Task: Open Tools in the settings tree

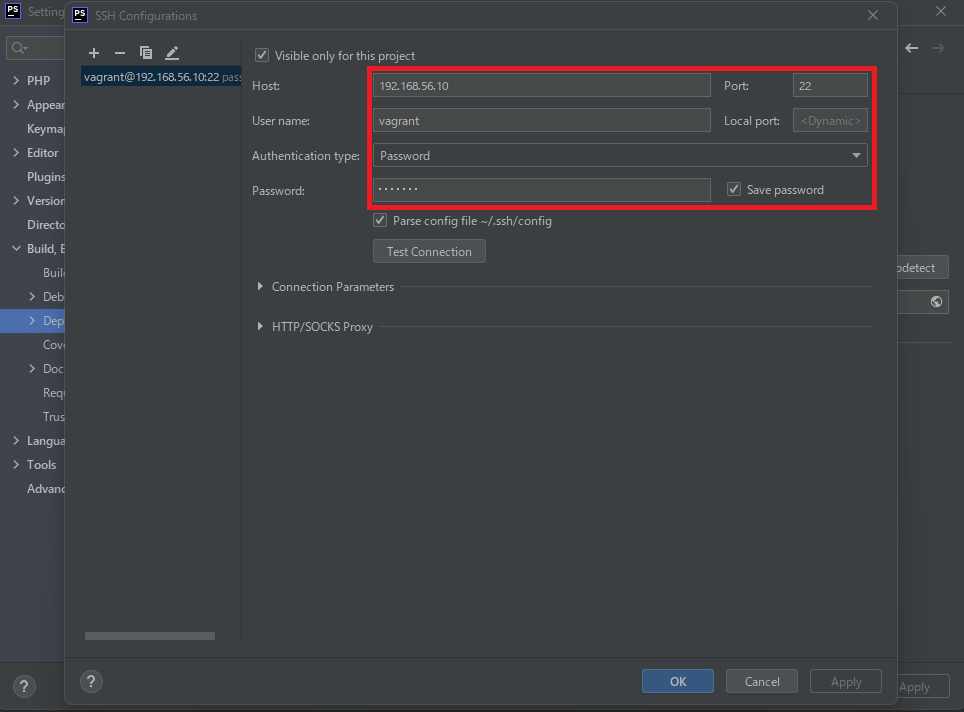Action: click(x=41, y=465)
